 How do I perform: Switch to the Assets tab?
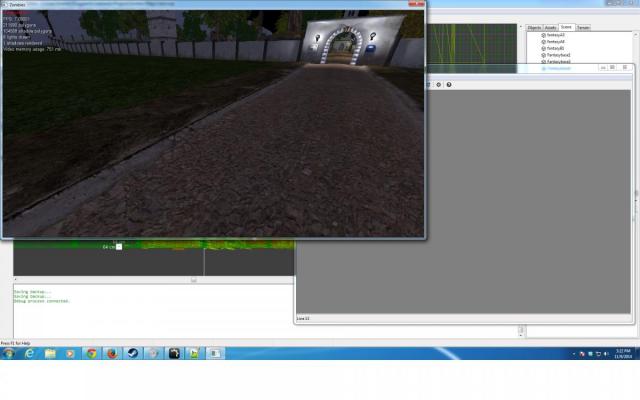[550, 28]
